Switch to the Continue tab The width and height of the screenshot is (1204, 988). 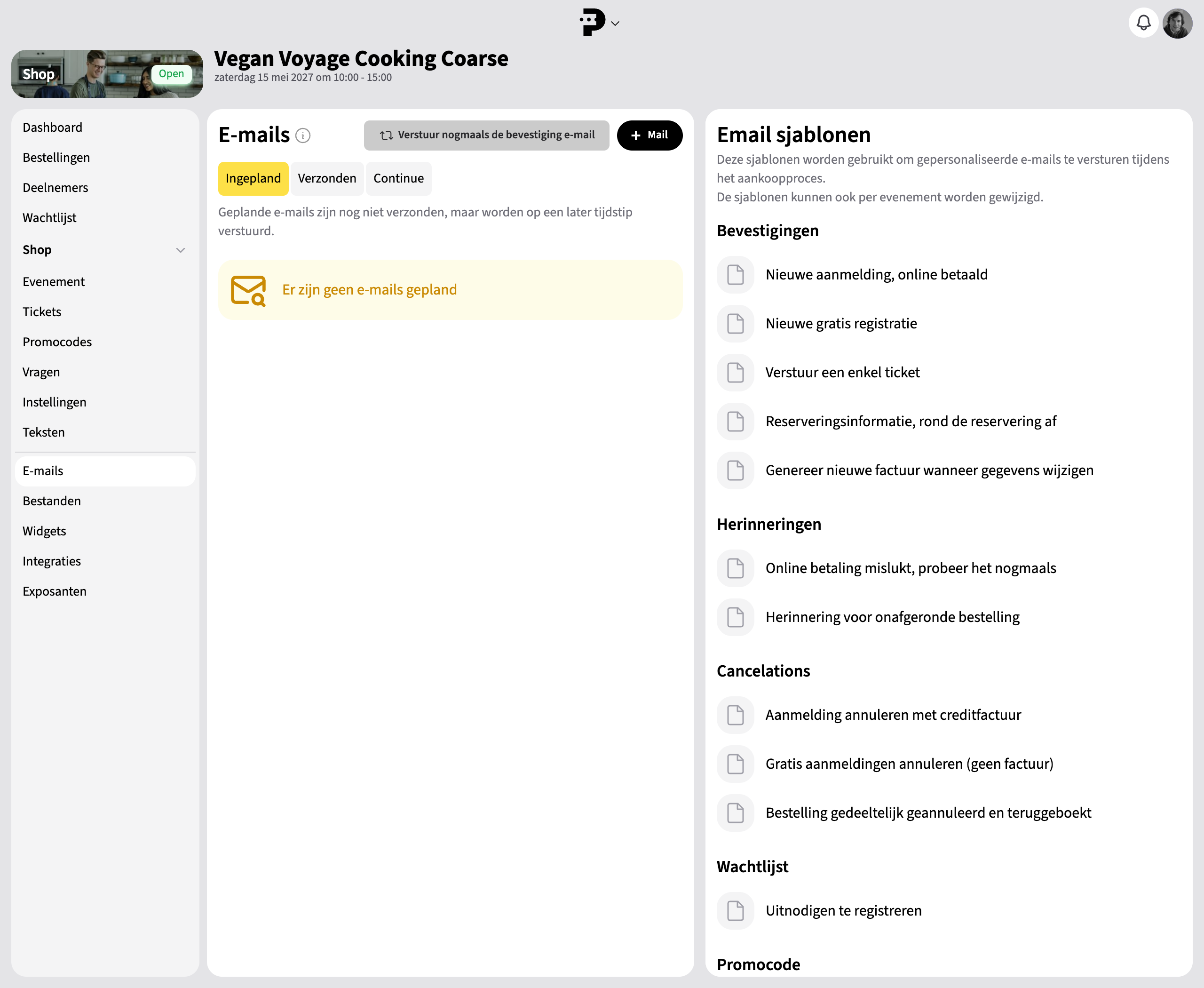point(399,179)
